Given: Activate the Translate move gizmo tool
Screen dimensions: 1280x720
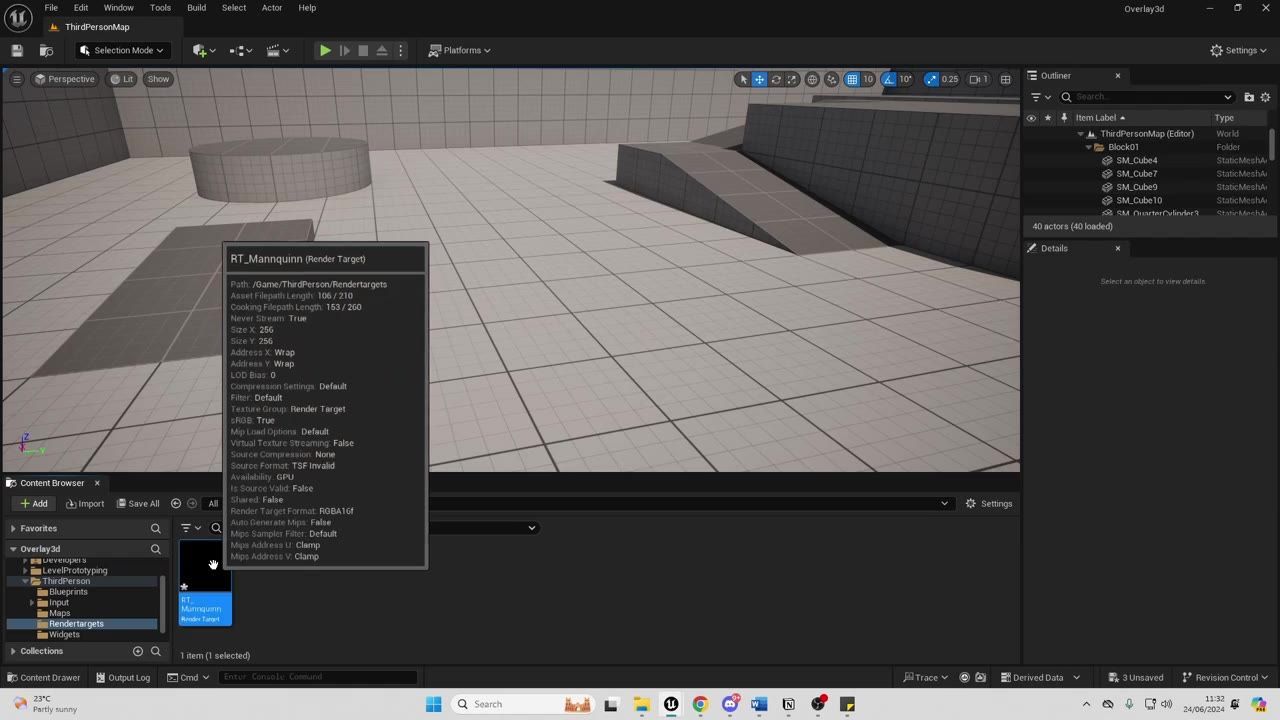Looking at the screenshot, I should (759, 79).
